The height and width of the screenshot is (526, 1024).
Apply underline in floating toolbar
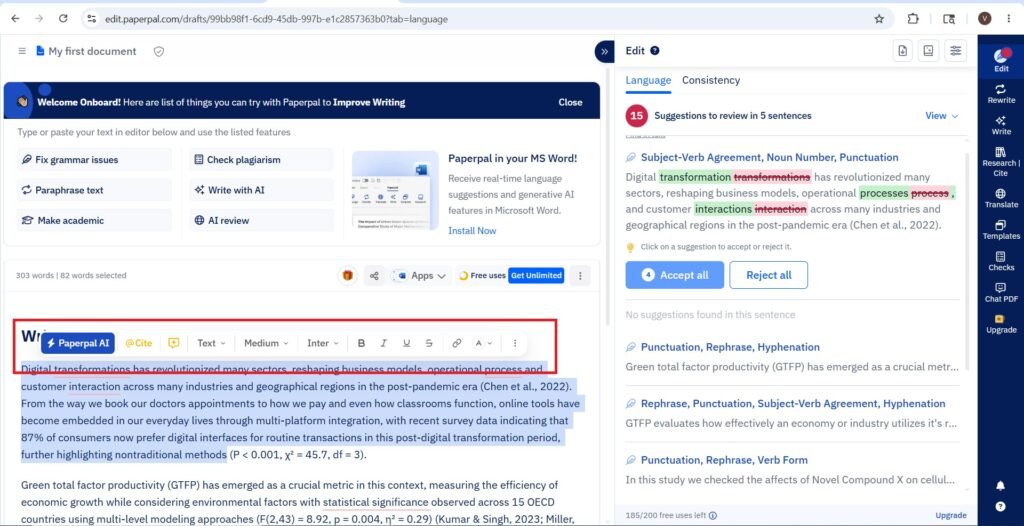(x=406, y=343)
